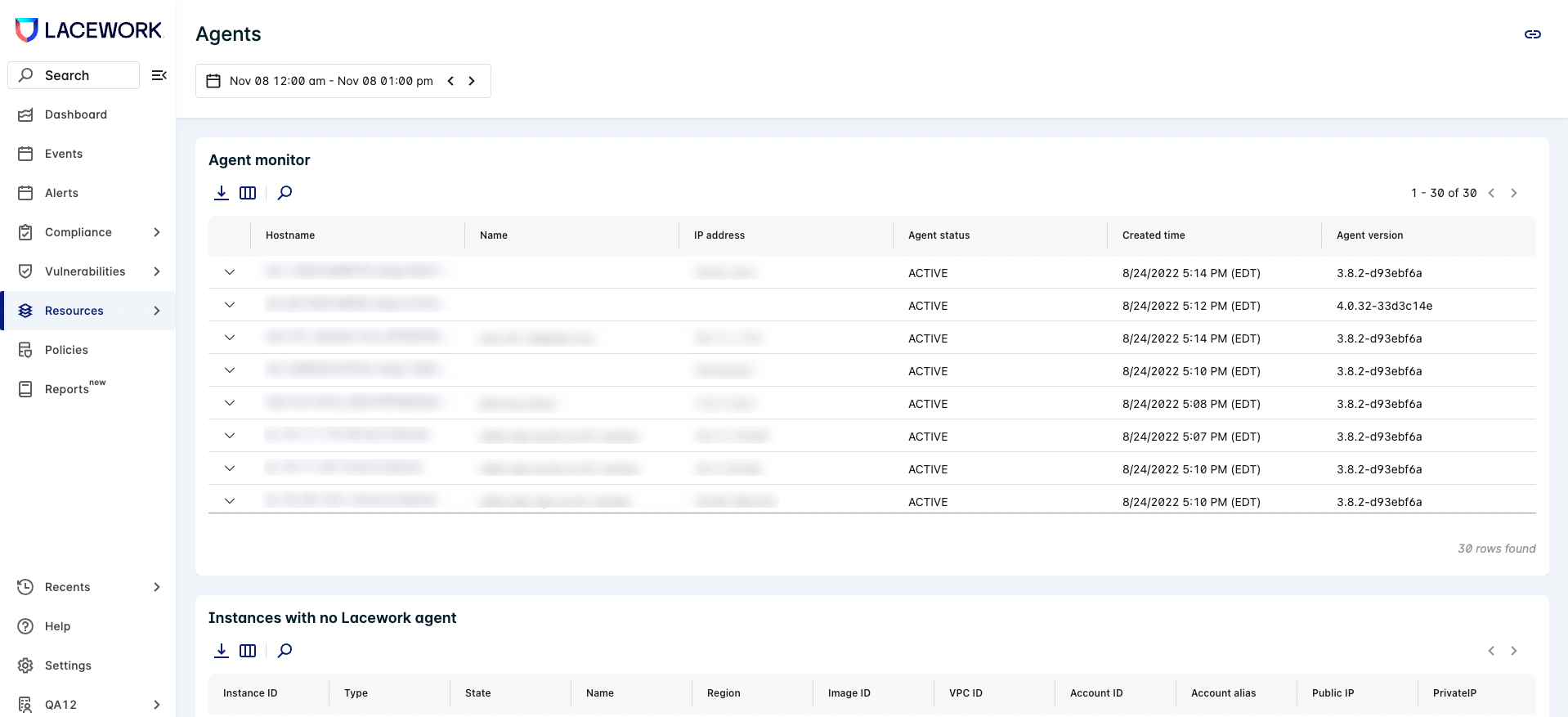
Task: Sort by VPC ID column
Action: coord(965,693)
